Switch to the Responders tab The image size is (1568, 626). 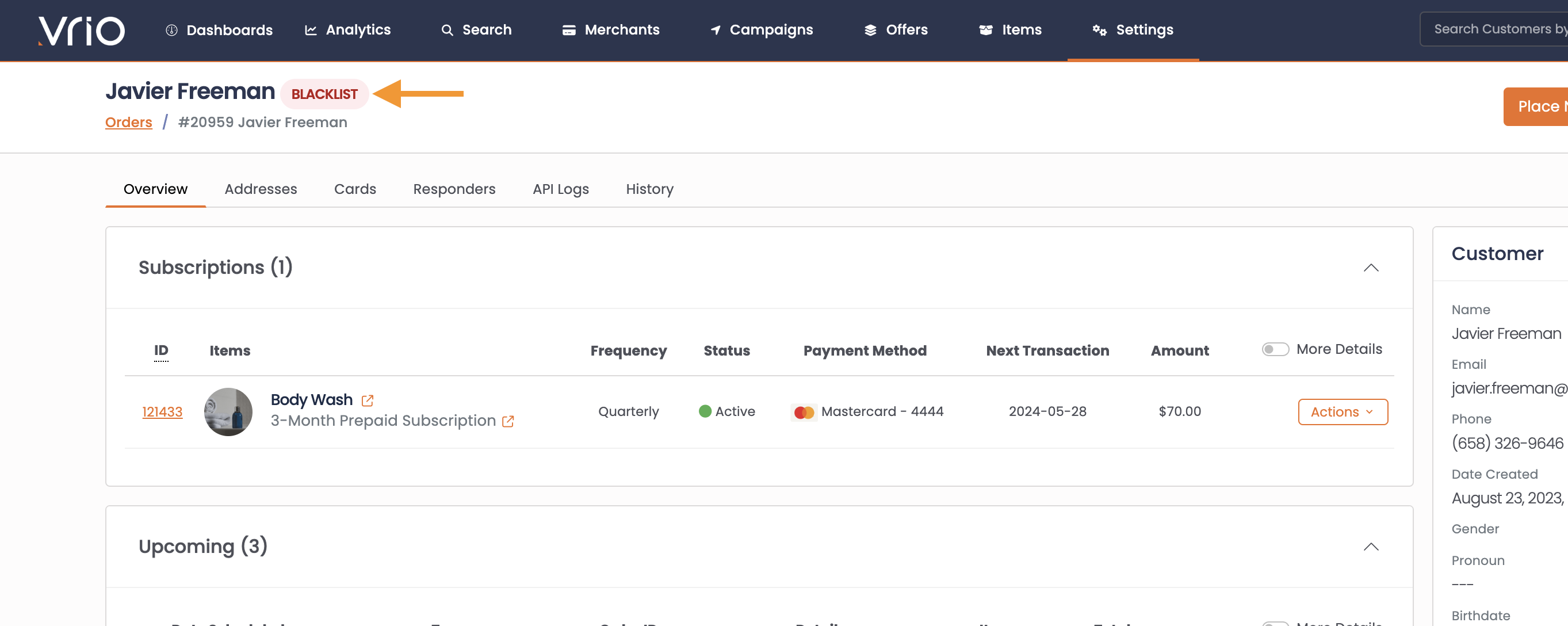[454, 189]
